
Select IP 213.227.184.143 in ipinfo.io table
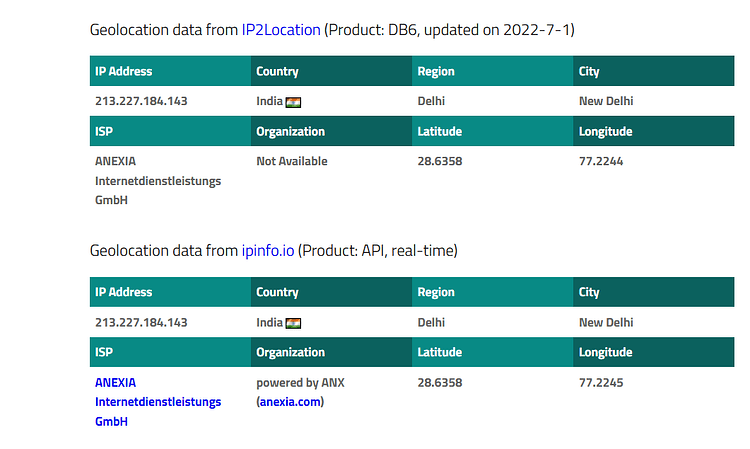141,322
